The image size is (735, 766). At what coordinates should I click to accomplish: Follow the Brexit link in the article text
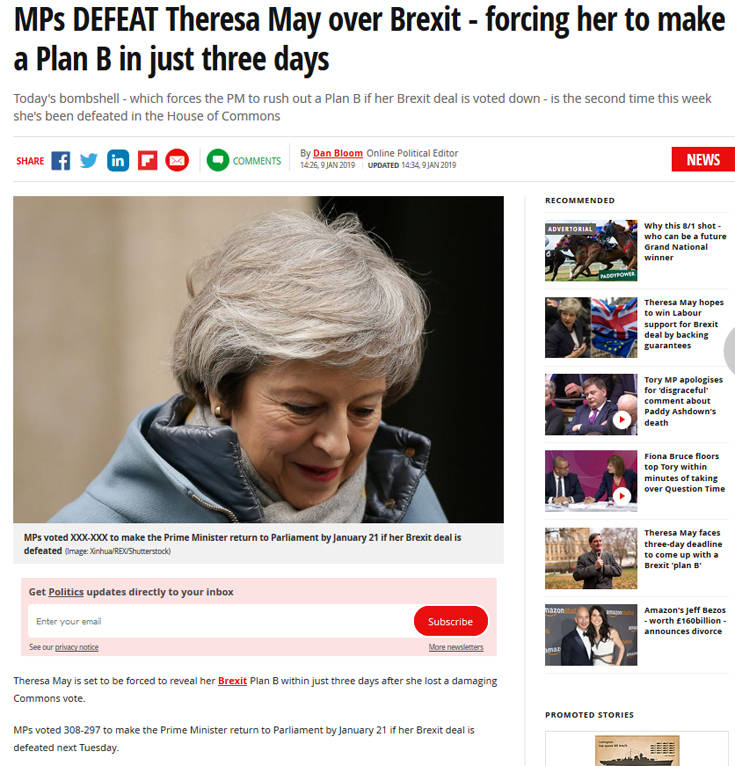coord(232,681)
